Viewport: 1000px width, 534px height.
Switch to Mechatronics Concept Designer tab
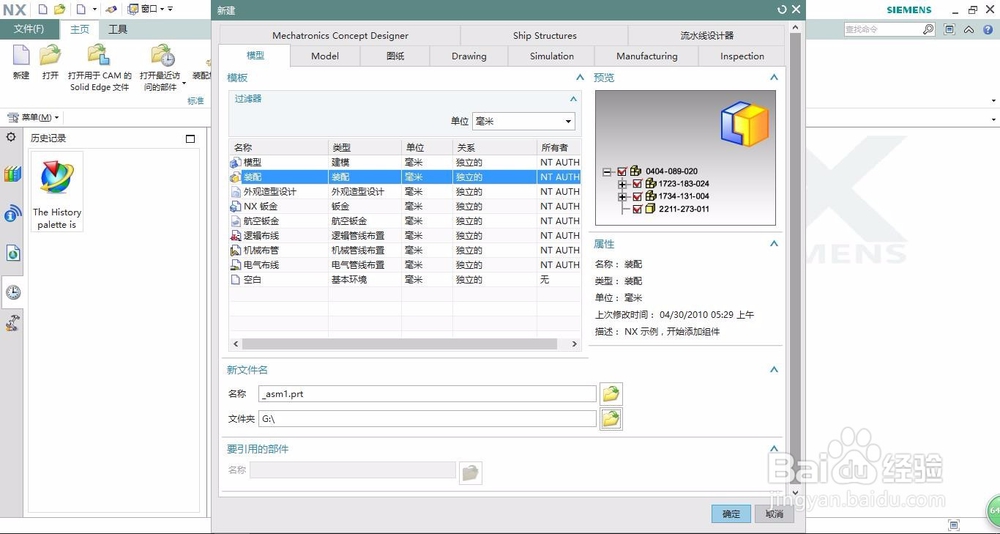click(340, 36)
